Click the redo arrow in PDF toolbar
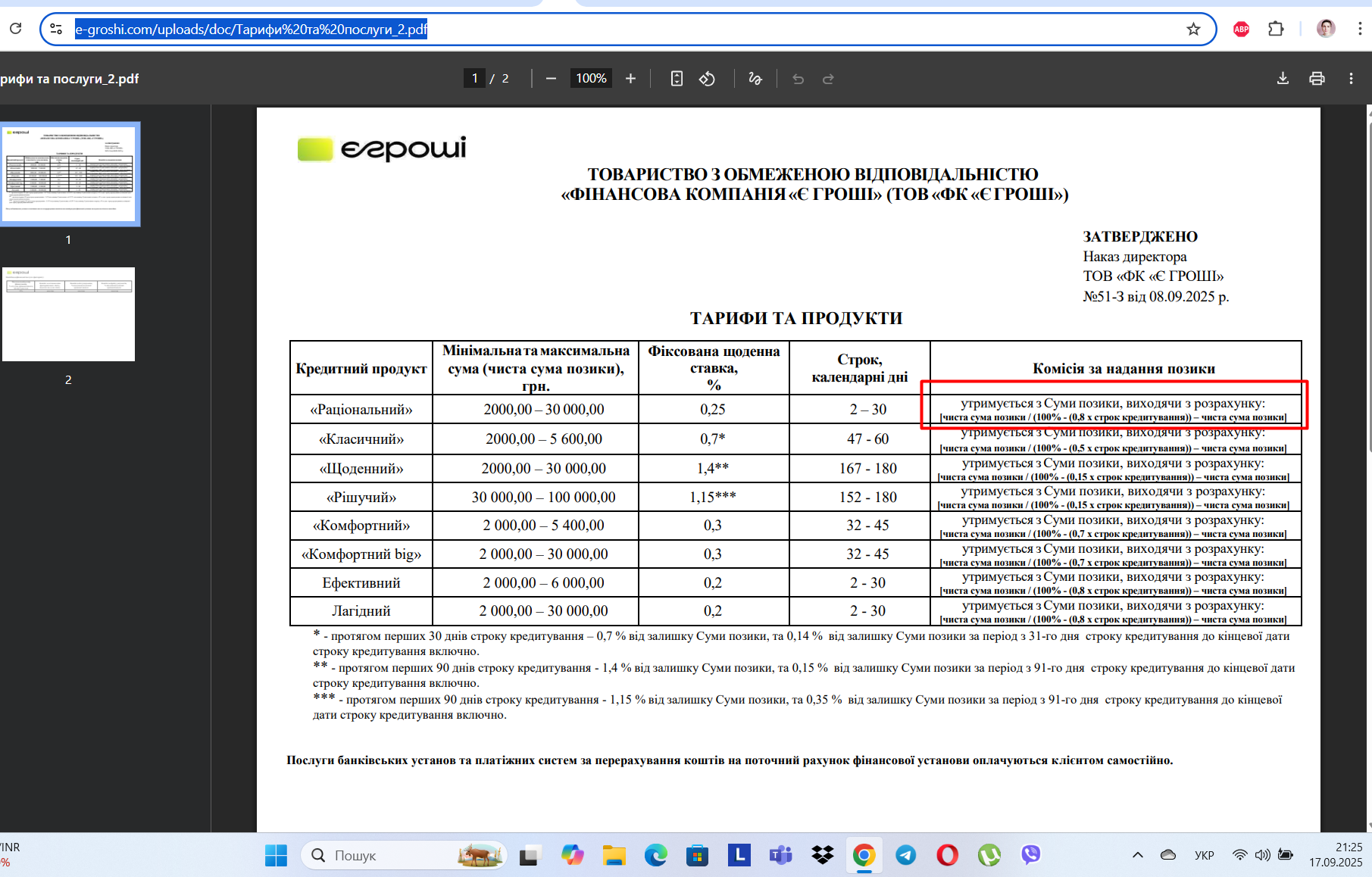 [828, 78]
